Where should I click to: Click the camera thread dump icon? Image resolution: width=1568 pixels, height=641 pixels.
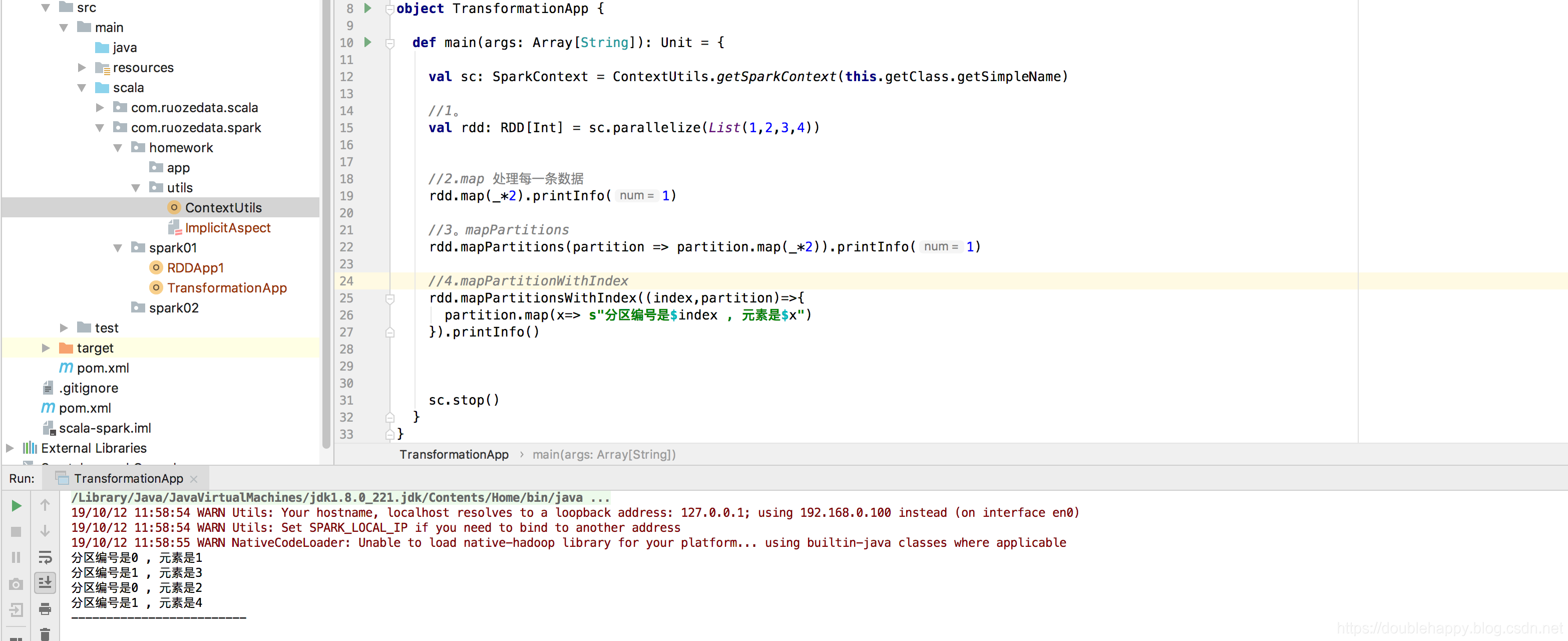(x=17, y=584)
